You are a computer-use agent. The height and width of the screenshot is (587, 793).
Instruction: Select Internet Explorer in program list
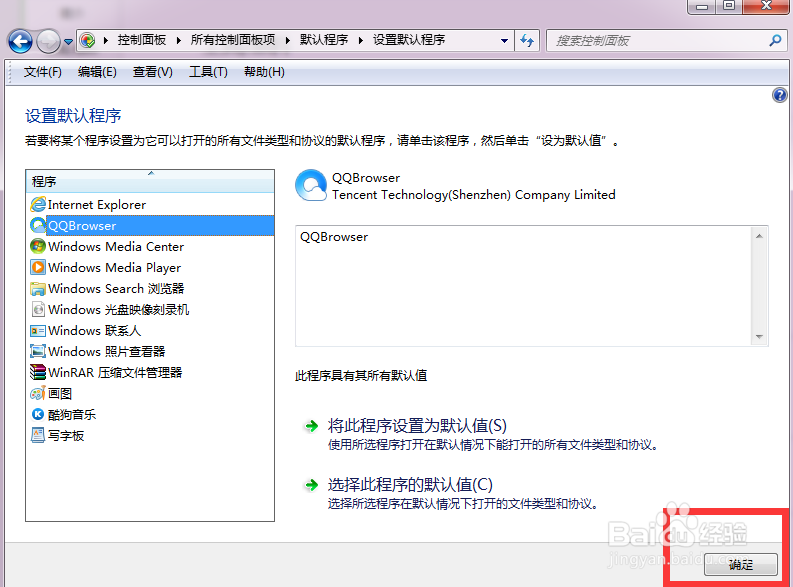[150, 205]
